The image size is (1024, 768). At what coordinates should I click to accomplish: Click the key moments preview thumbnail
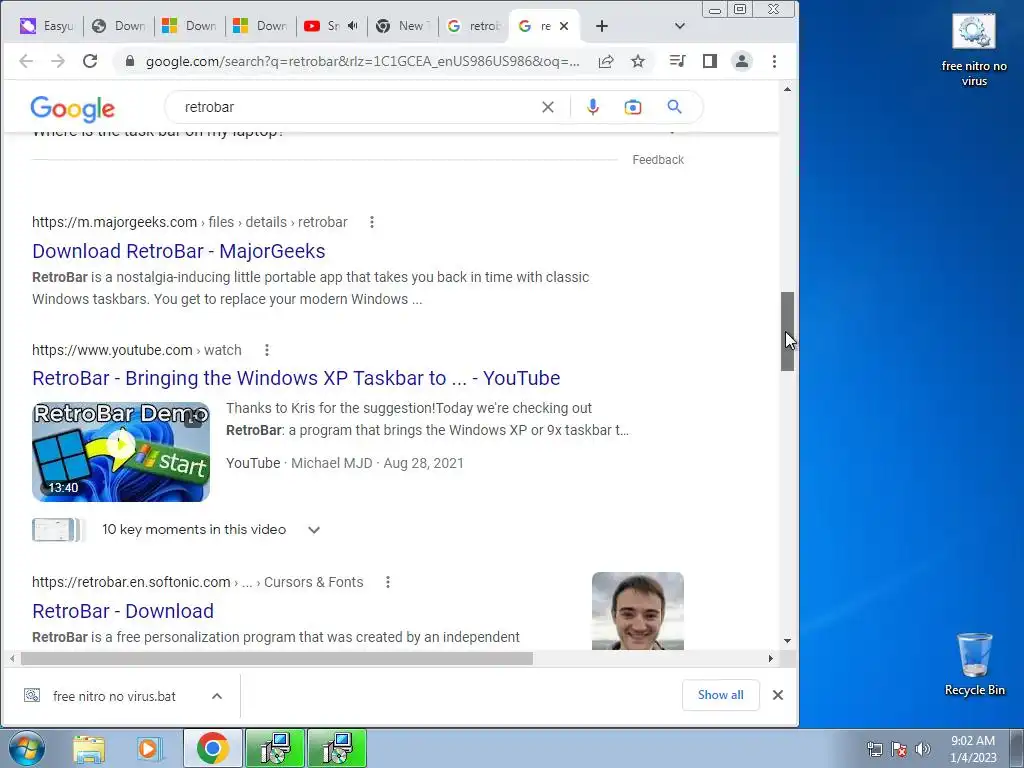[x=58, y=530]
